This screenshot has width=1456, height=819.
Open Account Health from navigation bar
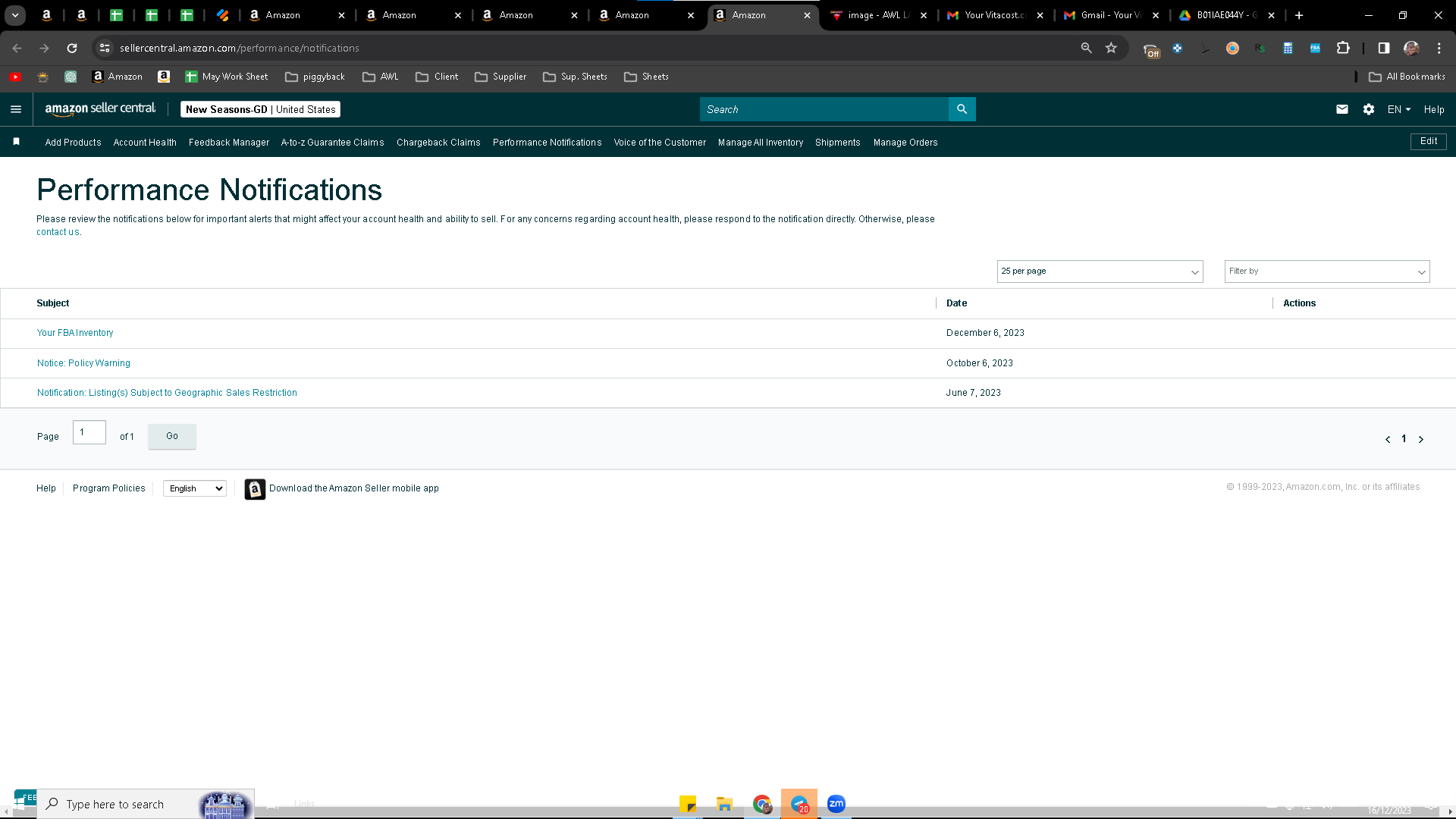click(145, 143)
